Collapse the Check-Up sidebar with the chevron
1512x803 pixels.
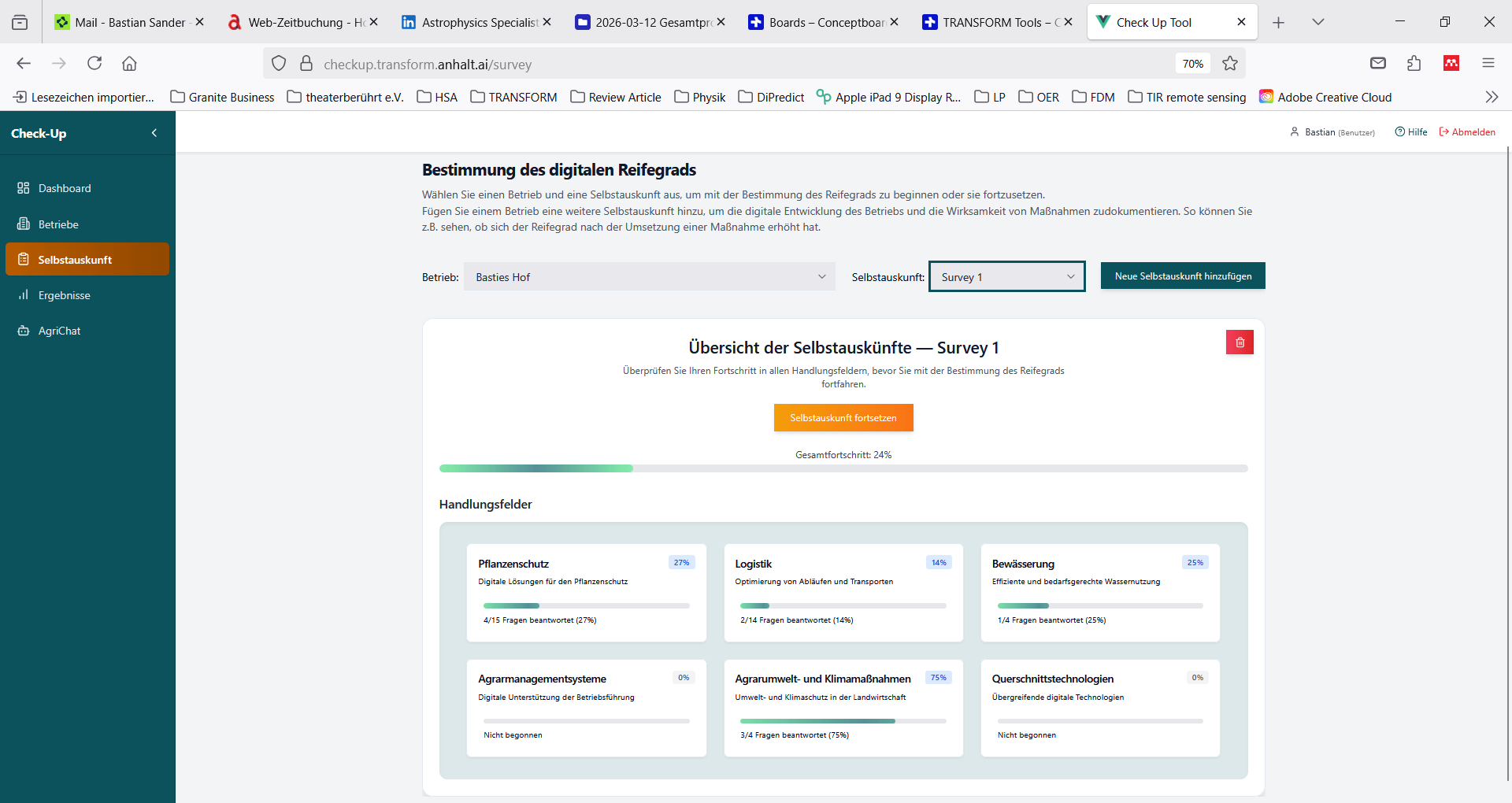(x=154, y=133)
